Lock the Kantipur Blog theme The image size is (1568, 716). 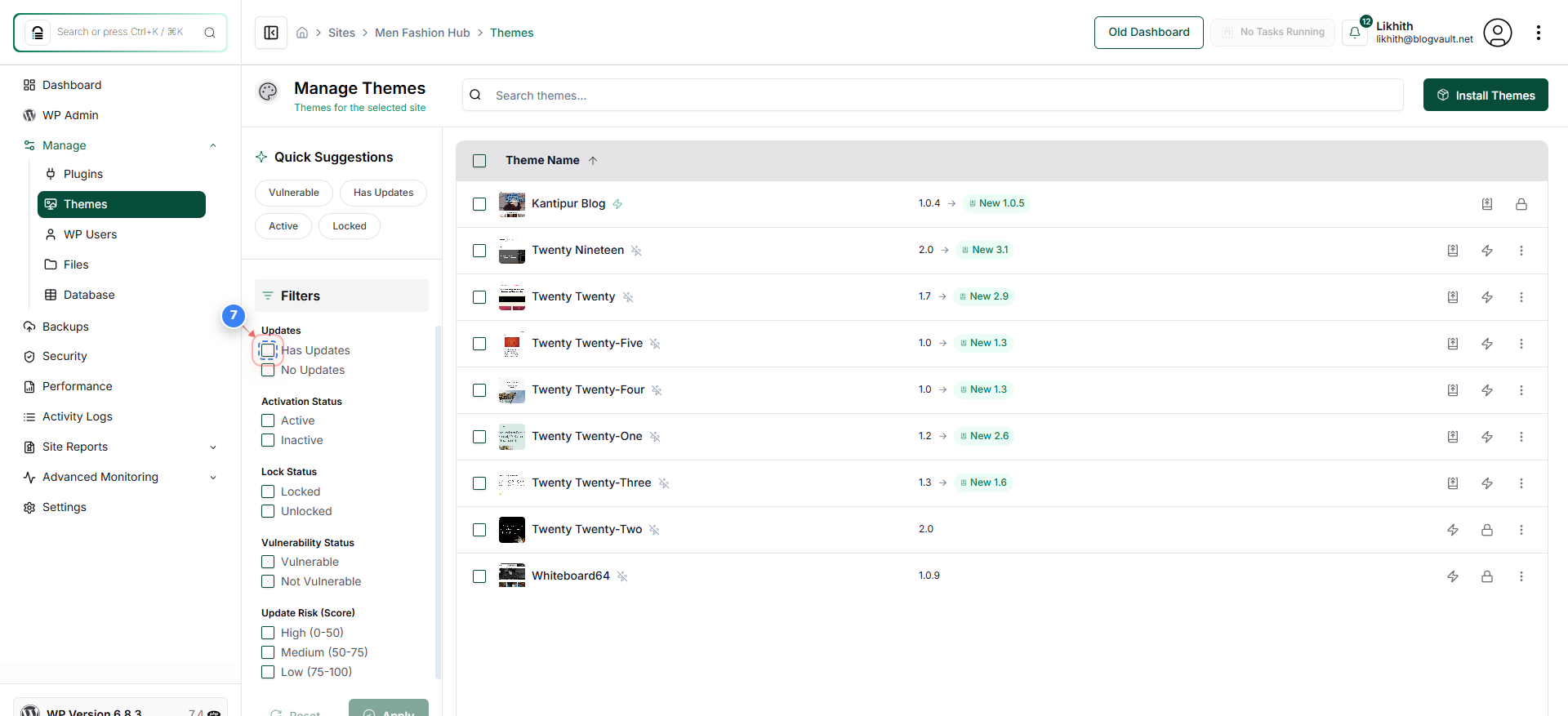pyautogui.click(x=1521, y=204)
